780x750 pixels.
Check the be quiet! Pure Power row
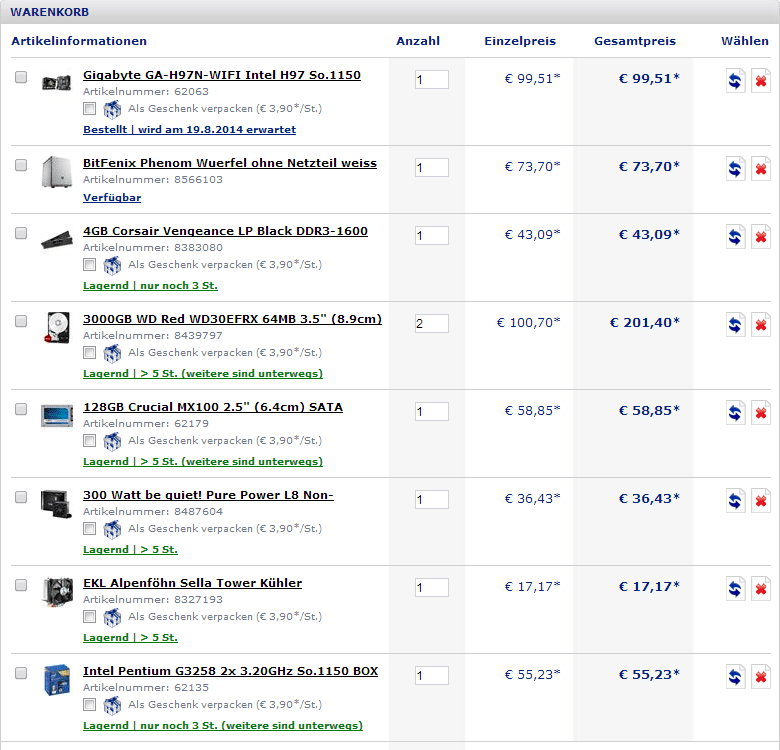point(21,497)
